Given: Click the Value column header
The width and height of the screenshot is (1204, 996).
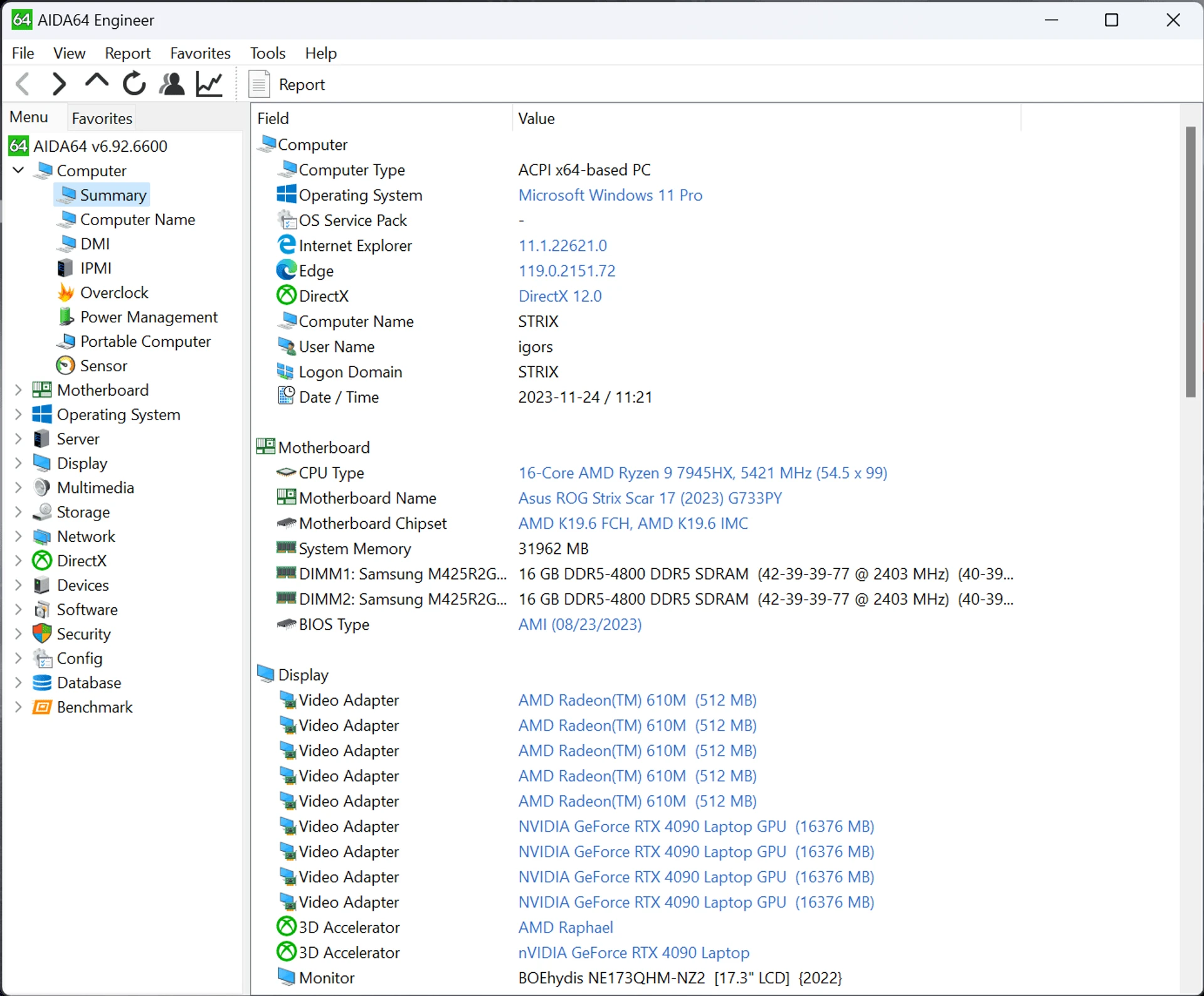Looking at the screenshot, I should click(x=766, y=119).
